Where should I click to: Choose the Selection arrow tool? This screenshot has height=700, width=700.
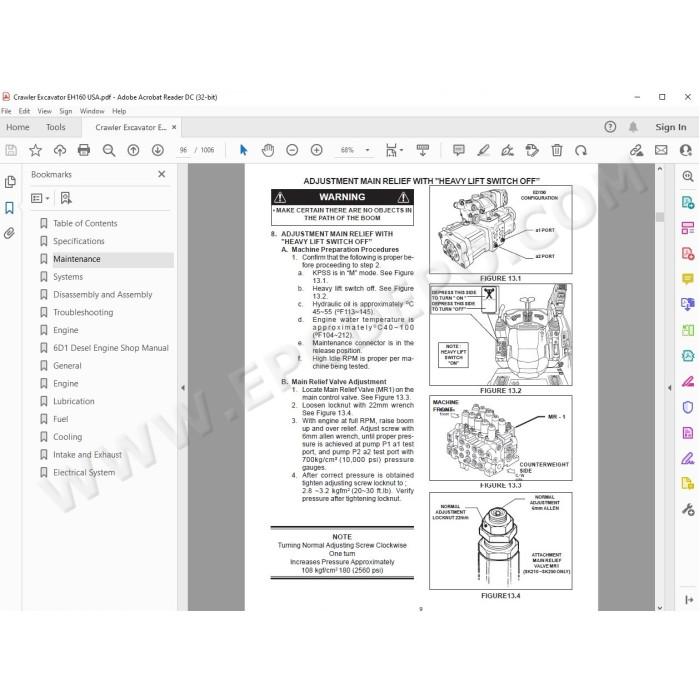point(243,150)
